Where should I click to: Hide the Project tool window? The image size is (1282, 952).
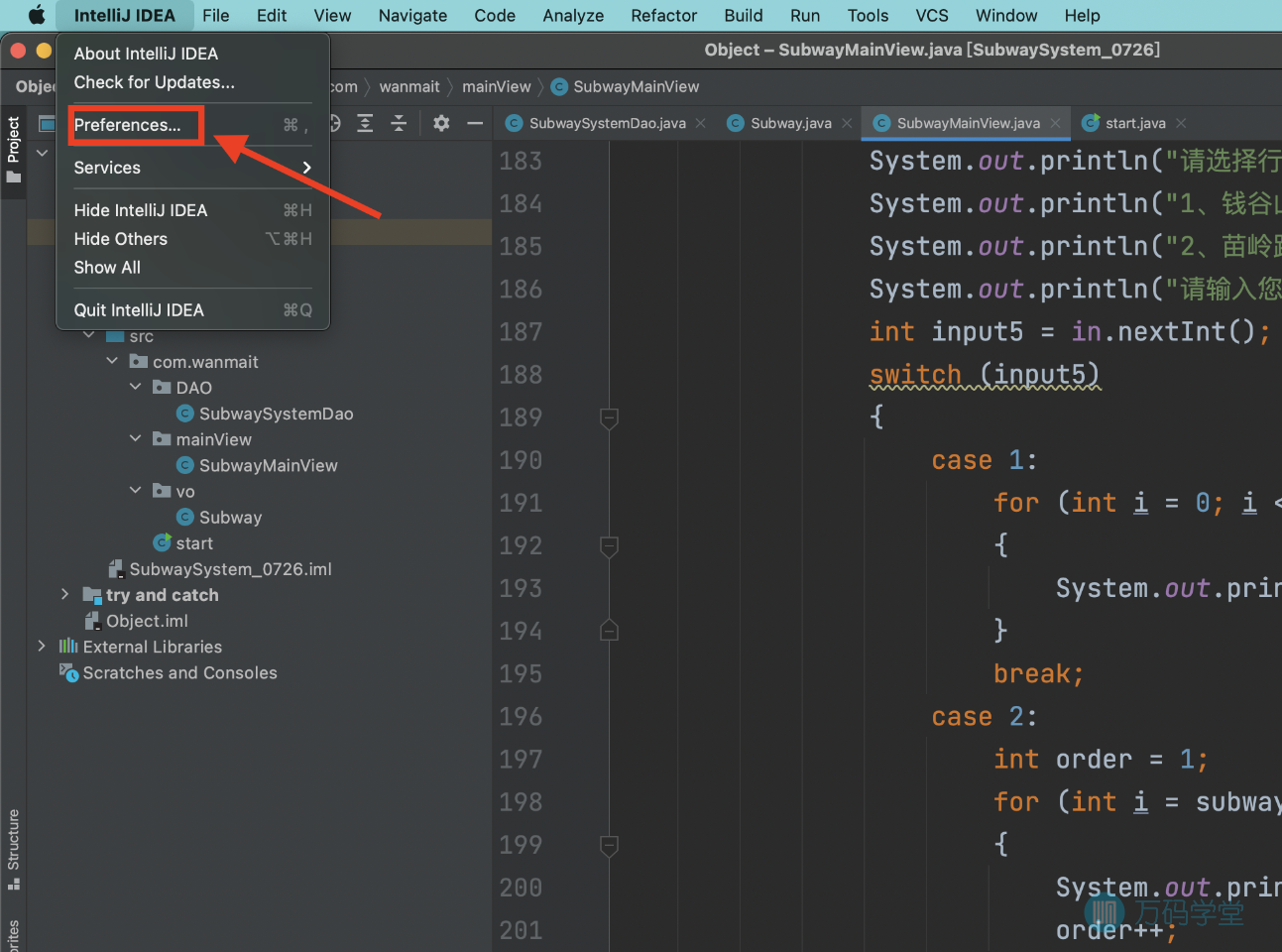pyautogui.click(x=475, y=123)
